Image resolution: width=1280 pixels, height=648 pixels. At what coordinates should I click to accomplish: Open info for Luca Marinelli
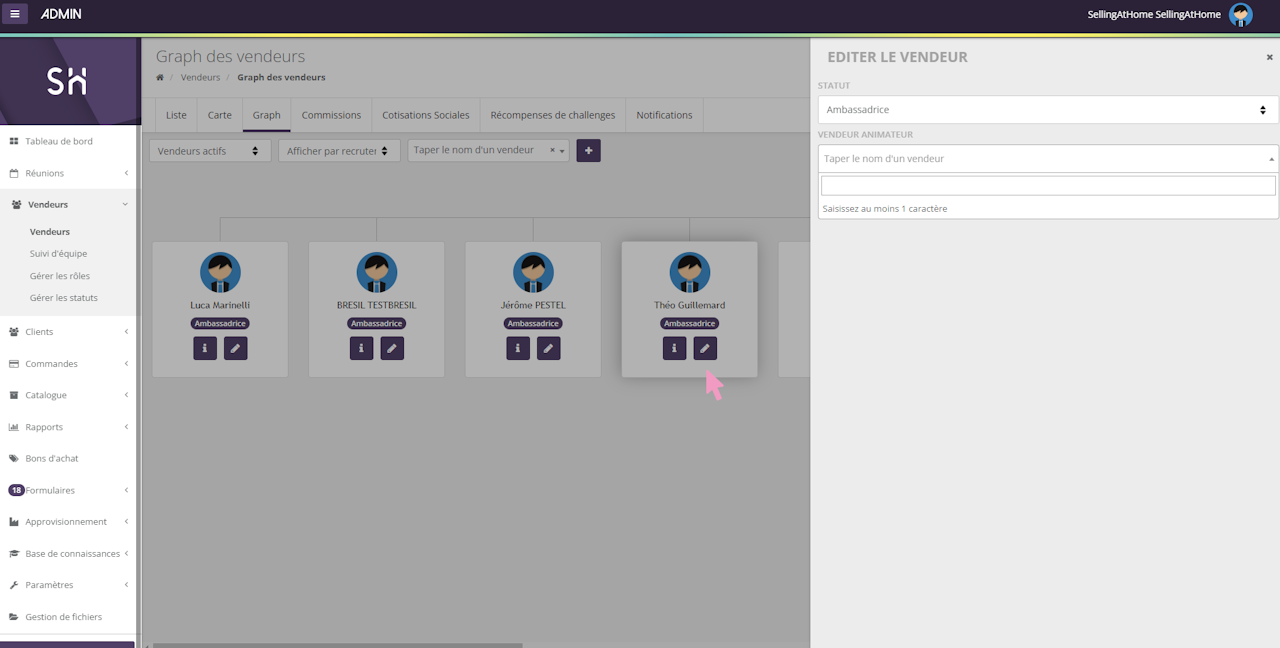205,348
